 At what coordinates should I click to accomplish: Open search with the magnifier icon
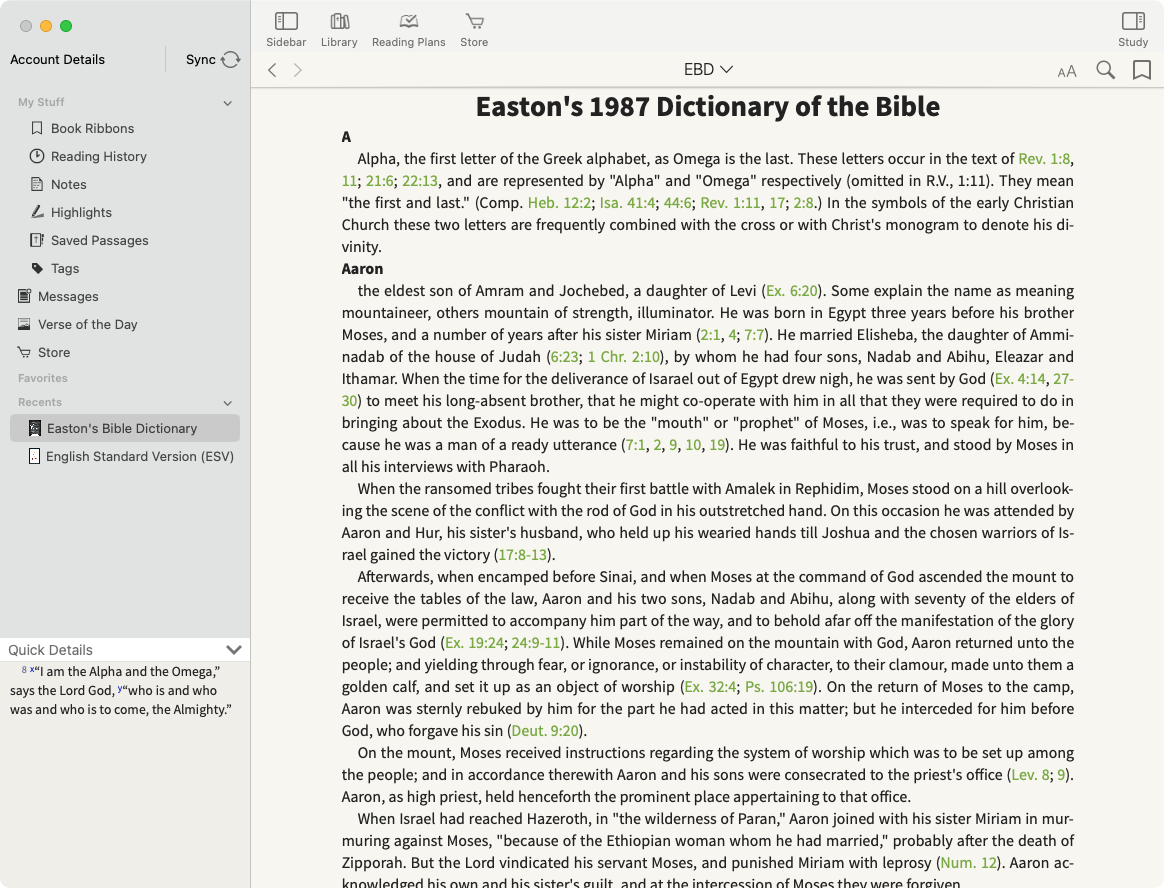[x=1105, y=70]
